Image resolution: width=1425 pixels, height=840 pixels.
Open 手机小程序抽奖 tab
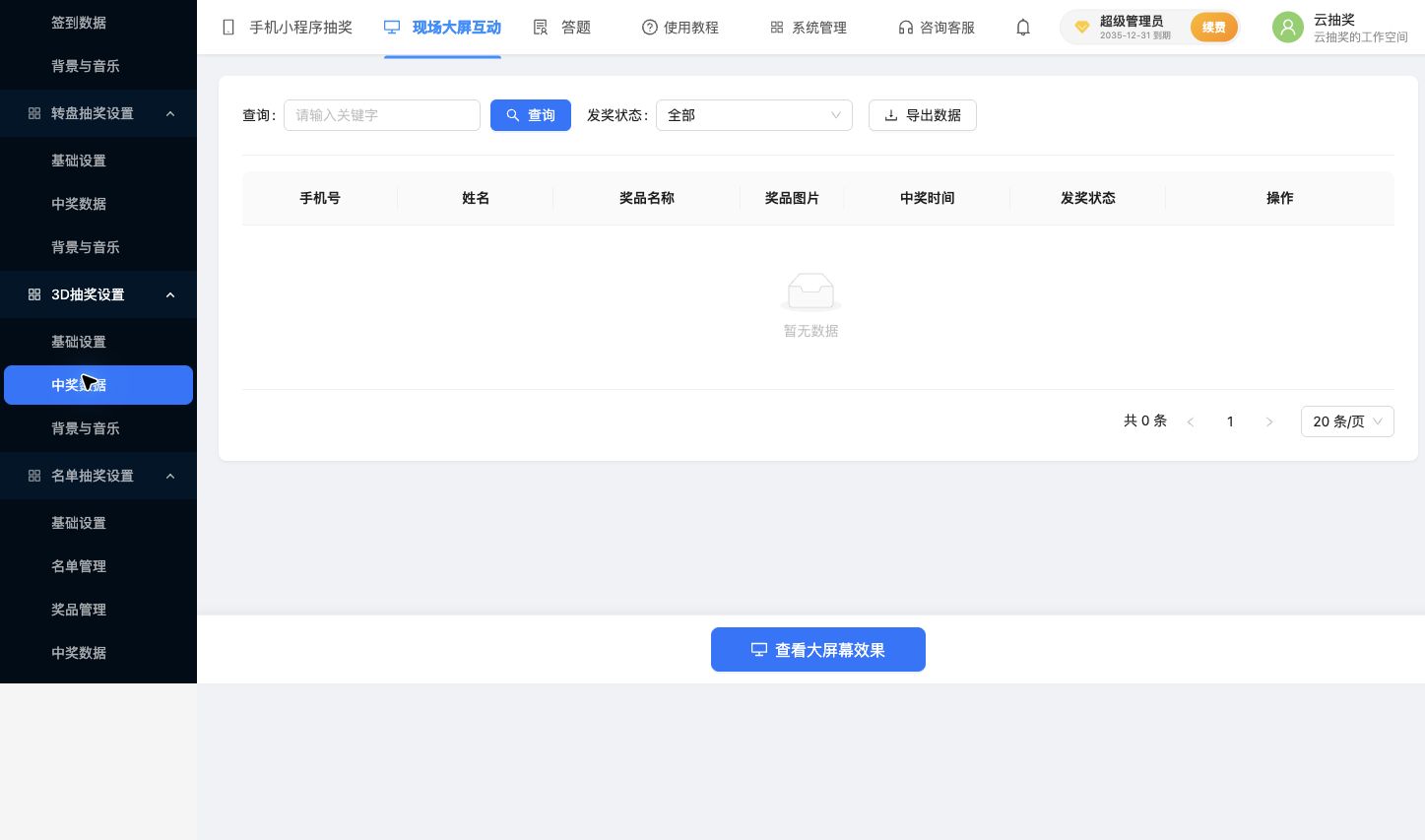point(287,28)
